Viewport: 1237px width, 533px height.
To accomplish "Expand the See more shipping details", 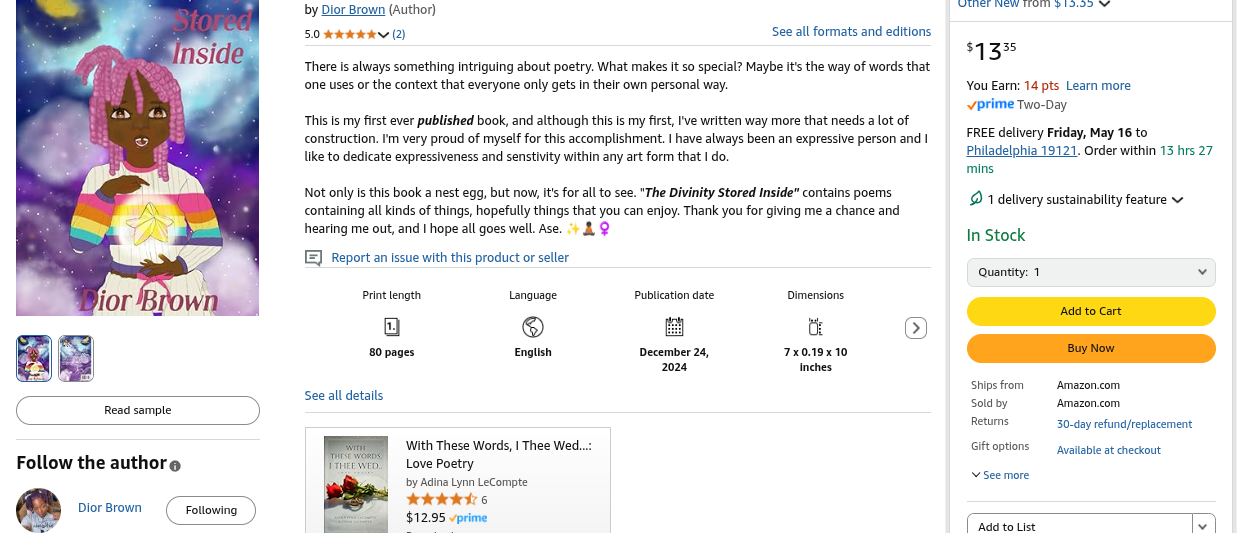I will (x=1000, y=475).
